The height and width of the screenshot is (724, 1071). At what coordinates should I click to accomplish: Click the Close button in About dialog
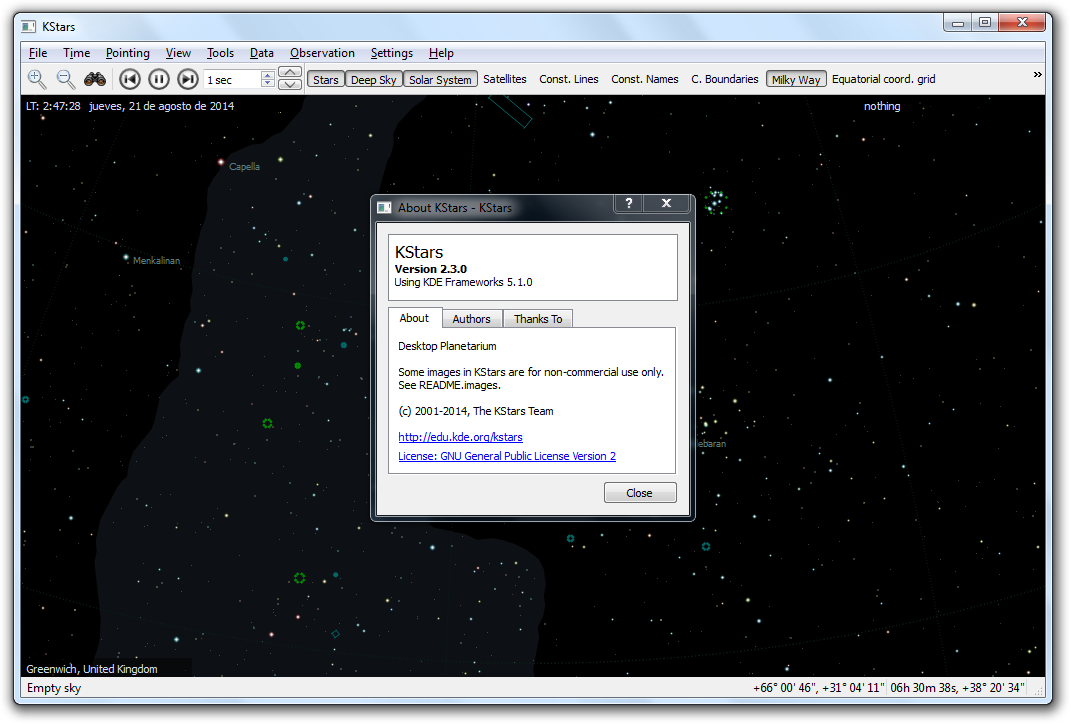640,492
